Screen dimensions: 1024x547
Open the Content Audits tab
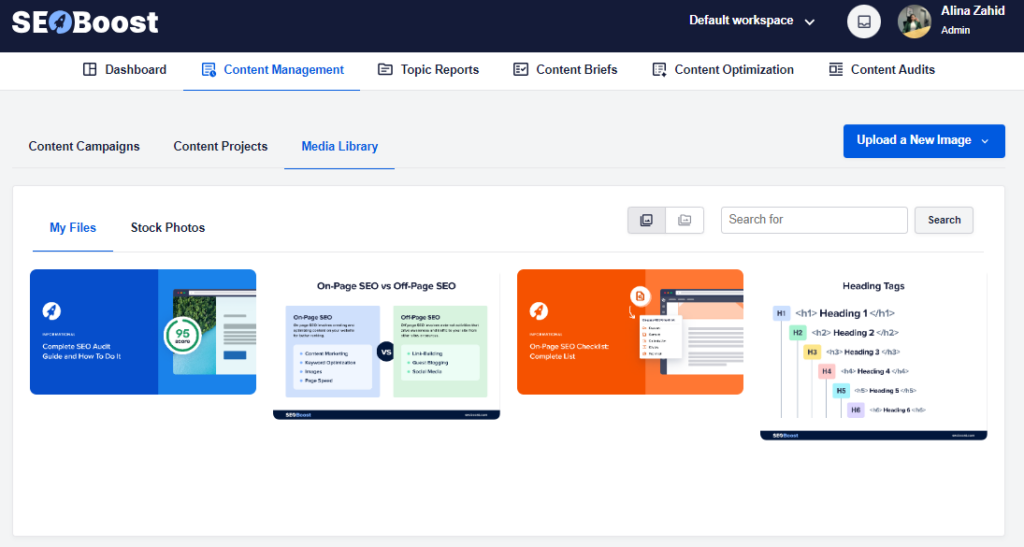pos(882,70)
